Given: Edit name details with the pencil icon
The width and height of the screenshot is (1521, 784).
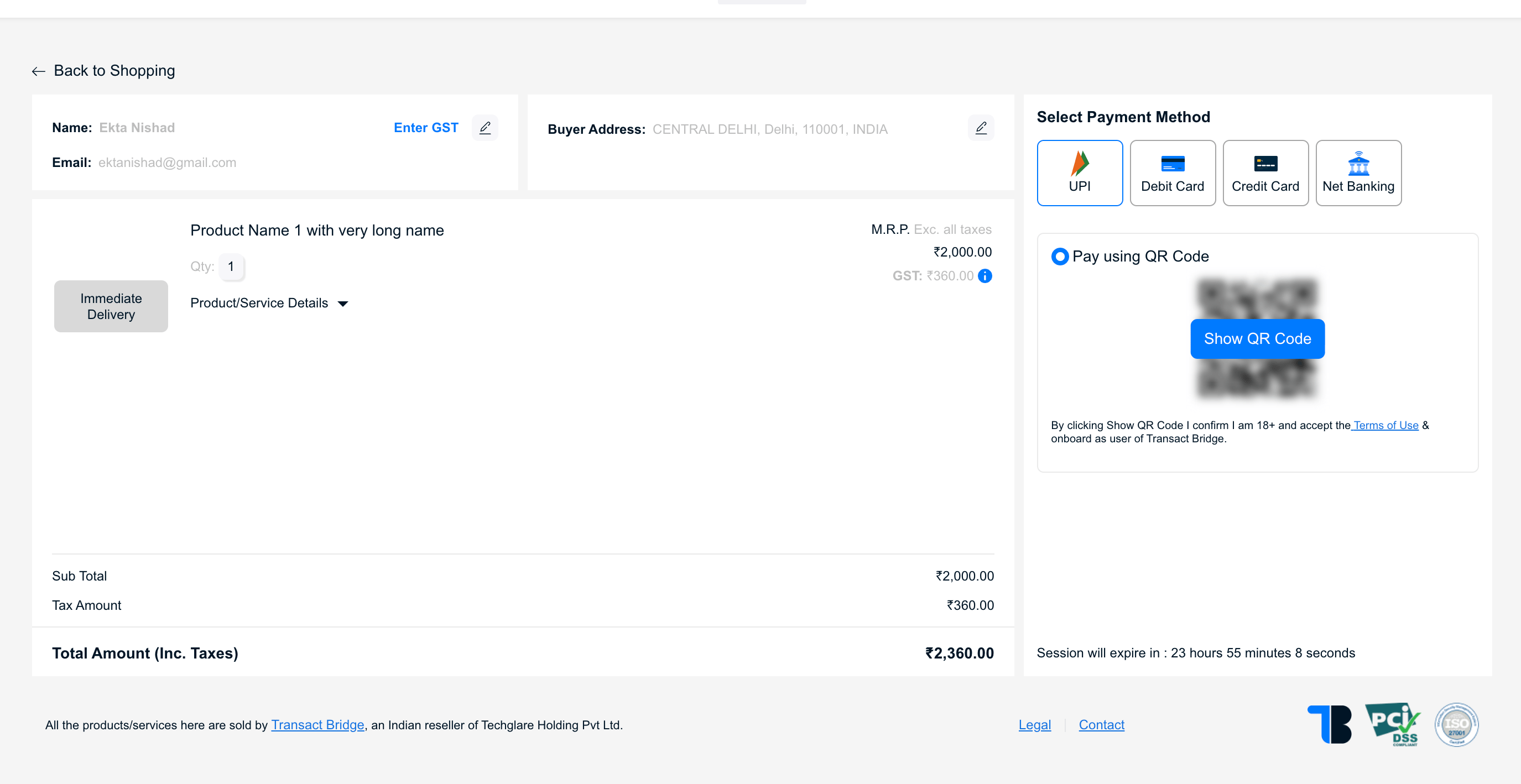Looking at the screenshot, I should (485, 128).
